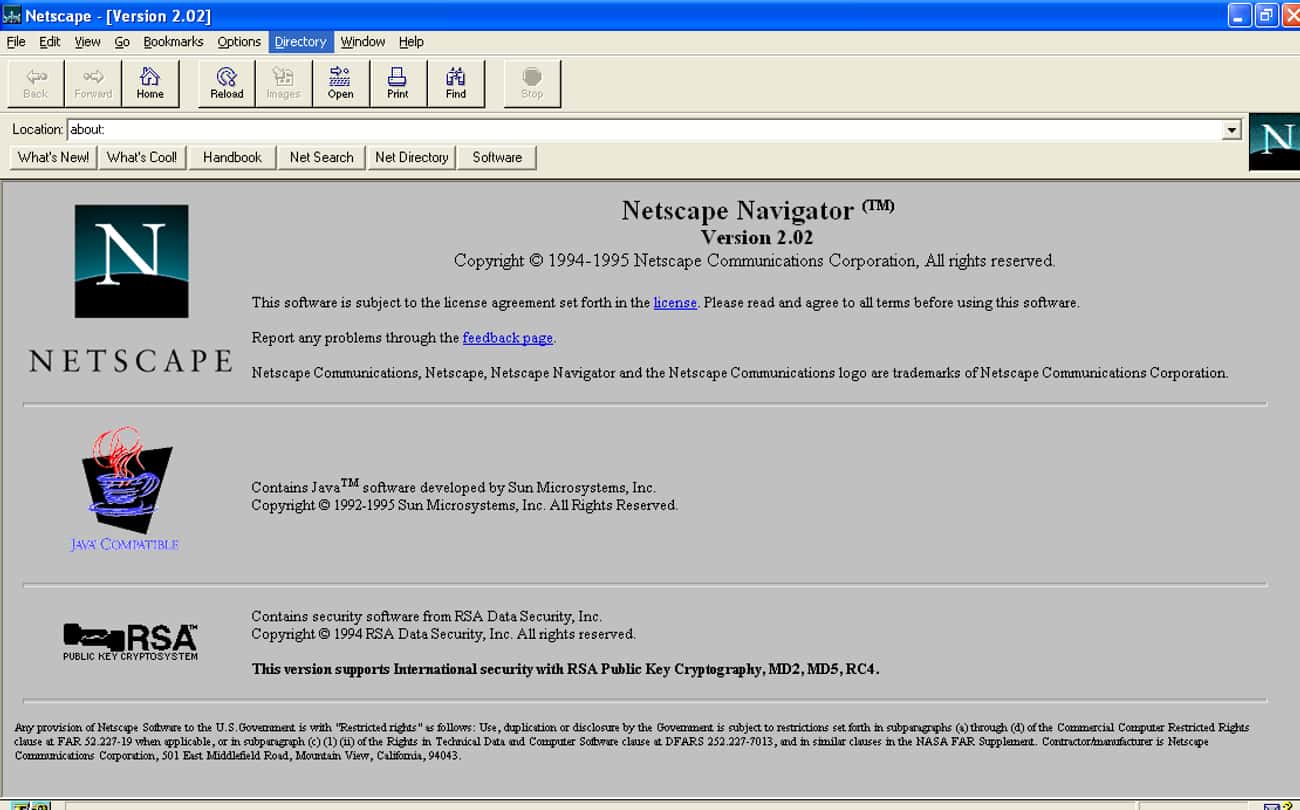Open the Go menu
1300x810 pixels.
coord(122,41)
